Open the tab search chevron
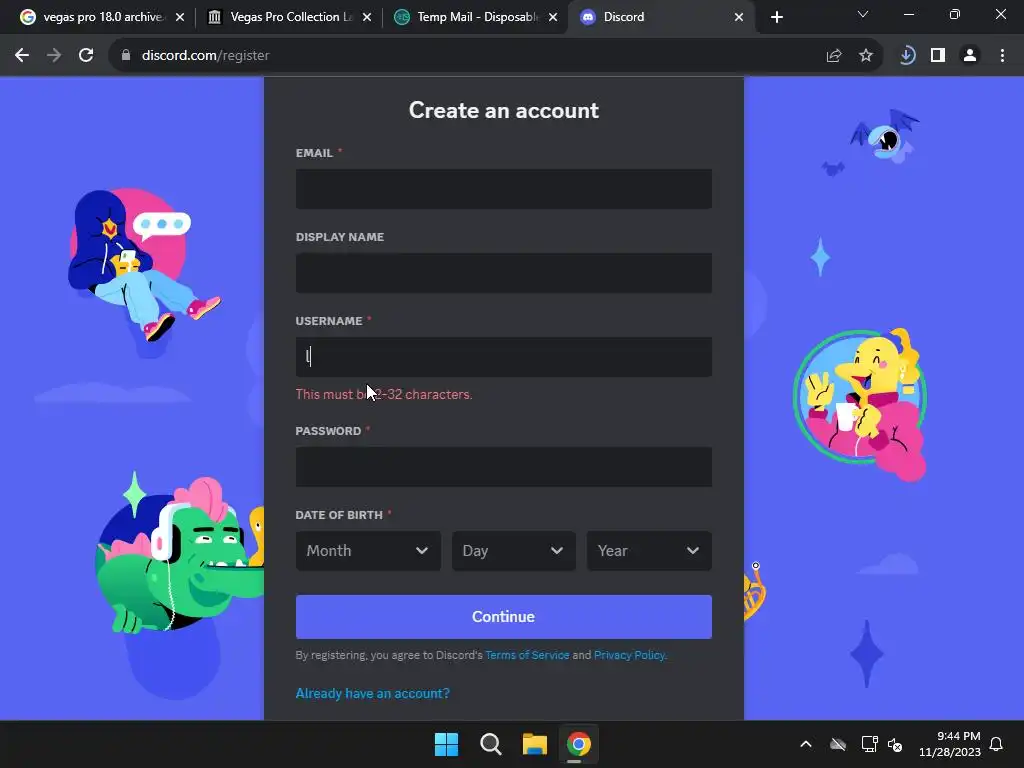Viewport: 1024px width, 768px height. click(x=863, y=14)
